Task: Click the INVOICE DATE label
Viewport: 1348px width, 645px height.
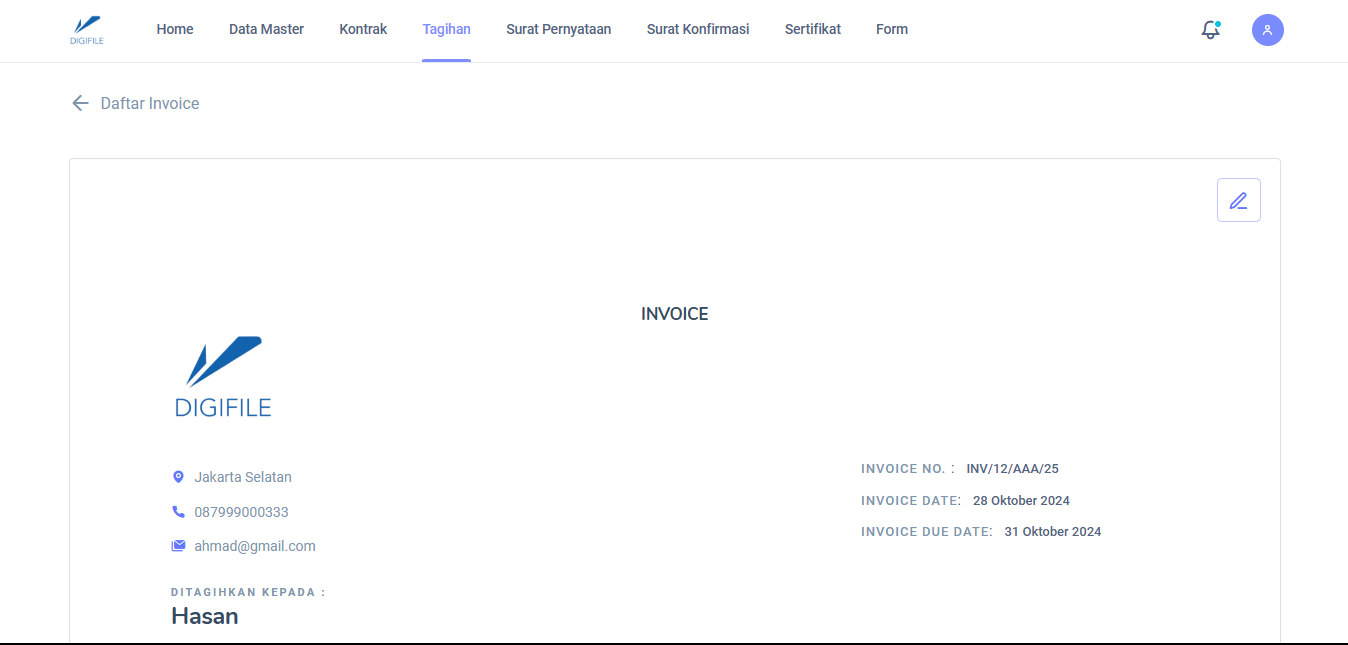Action: [911, 500]
